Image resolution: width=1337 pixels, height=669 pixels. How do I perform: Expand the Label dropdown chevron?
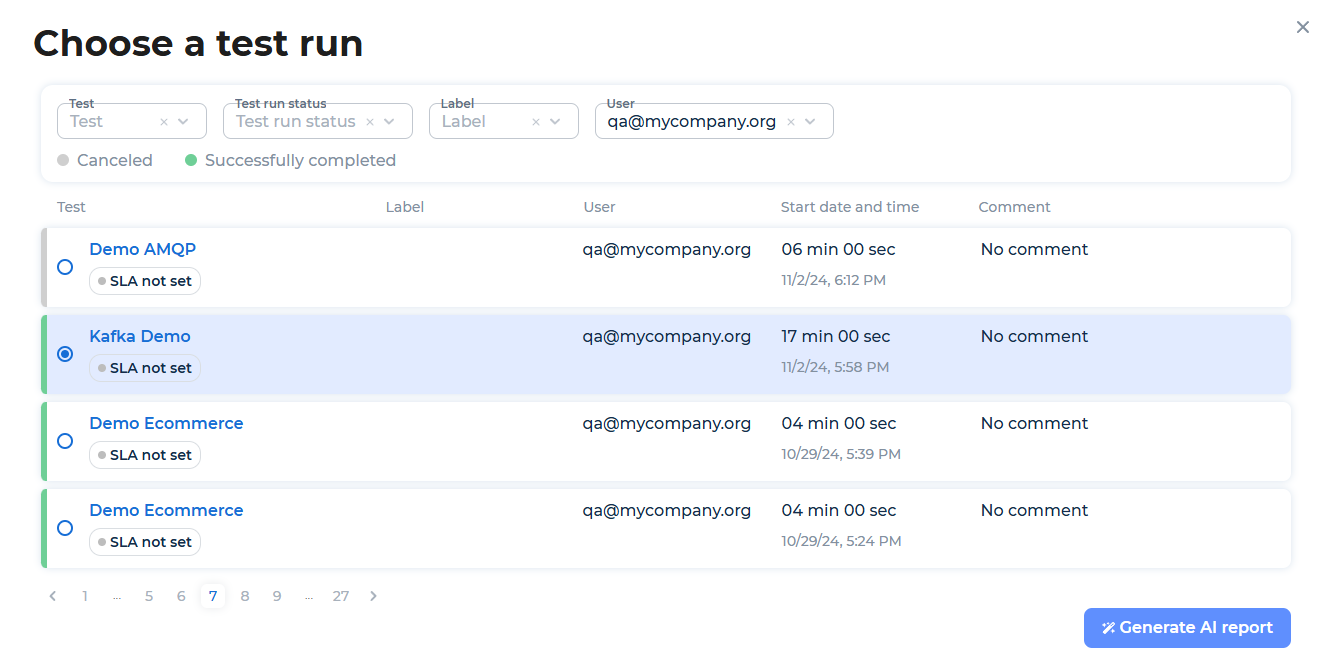[556, 122]
